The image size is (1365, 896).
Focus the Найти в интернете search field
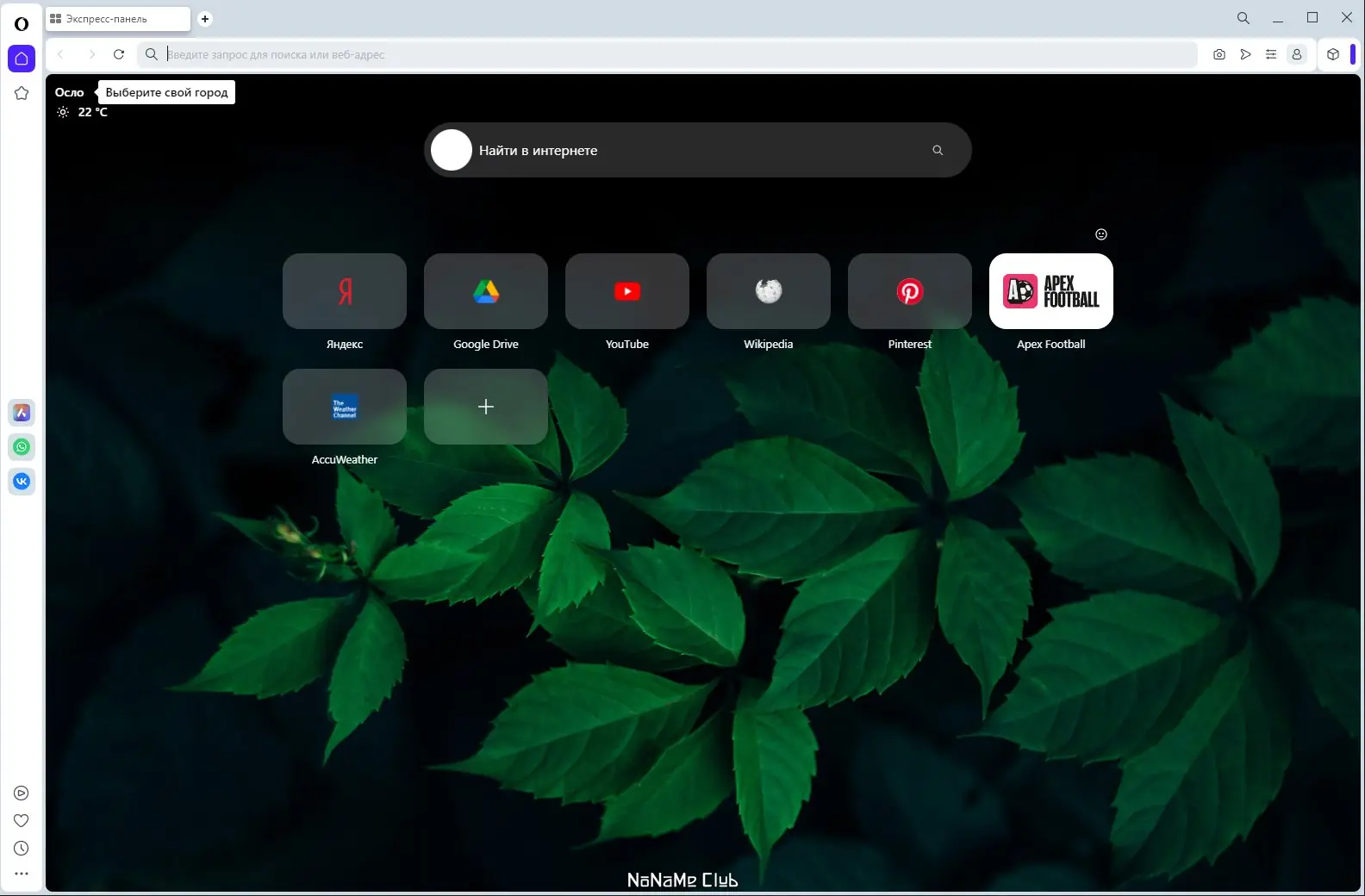coord(698,150)
